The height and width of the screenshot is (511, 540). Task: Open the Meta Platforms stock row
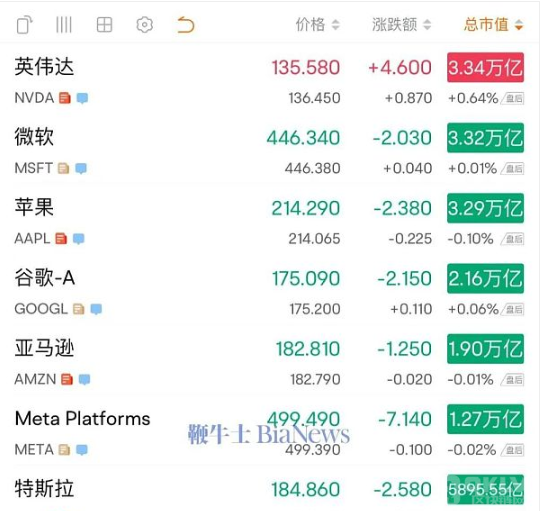tap(269, 432)
